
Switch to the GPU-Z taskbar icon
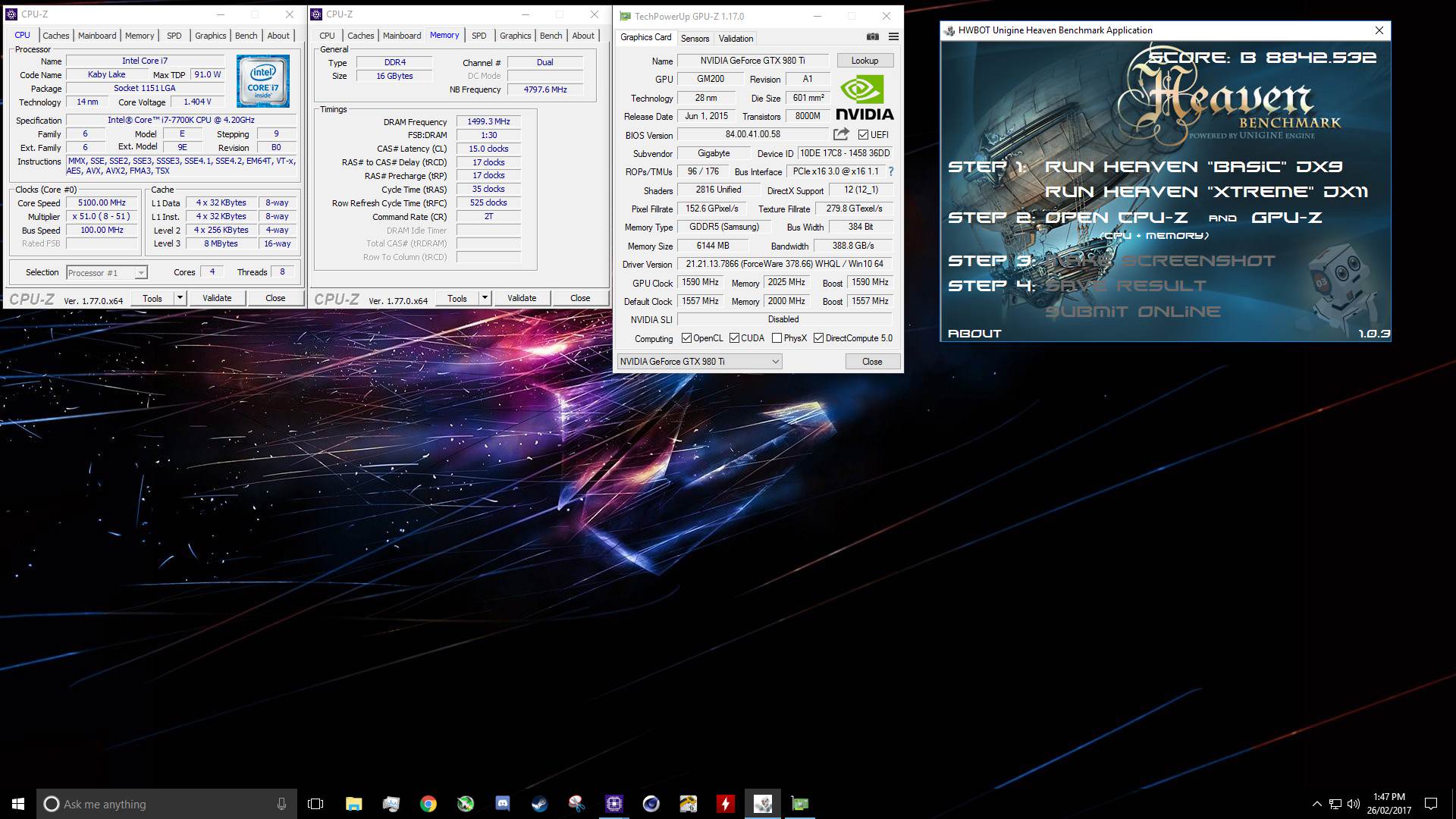(x=799, y=804)
